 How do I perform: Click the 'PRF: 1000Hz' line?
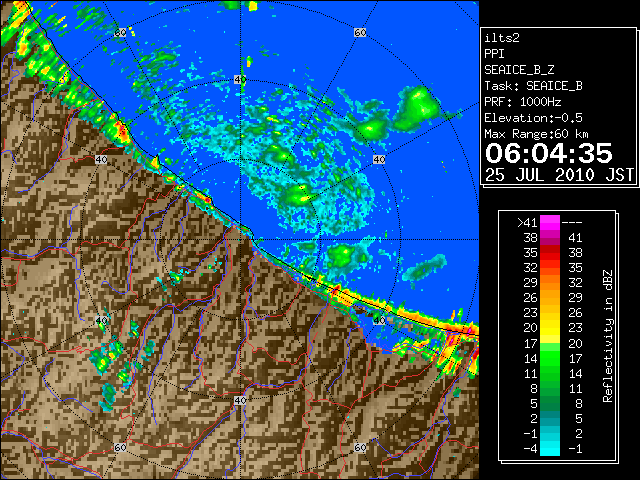tap(523, 102)
